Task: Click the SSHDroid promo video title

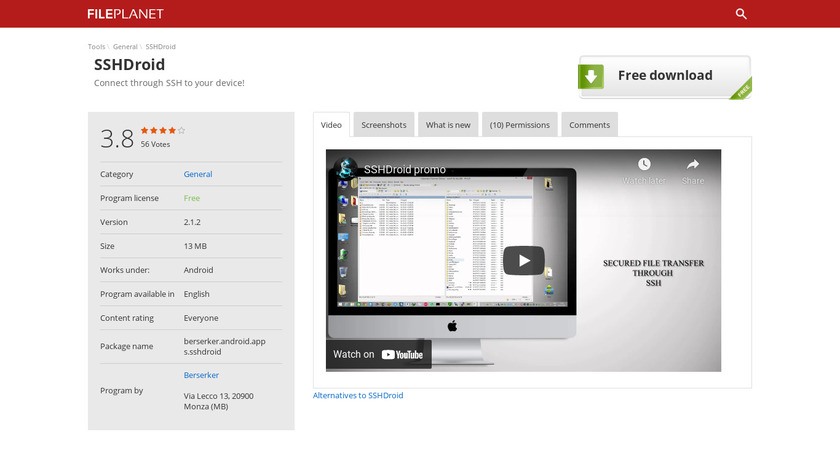Action: (404, 169)
